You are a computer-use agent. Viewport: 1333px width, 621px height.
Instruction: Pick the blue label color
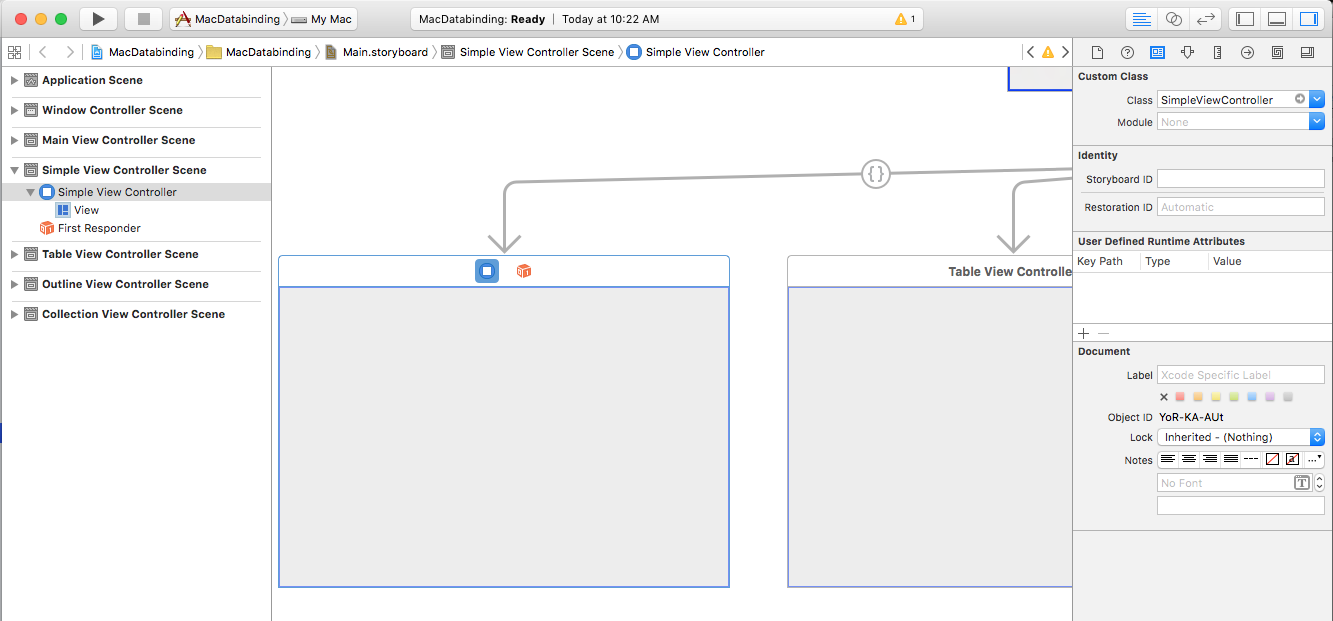click(x=1252, y=397)
